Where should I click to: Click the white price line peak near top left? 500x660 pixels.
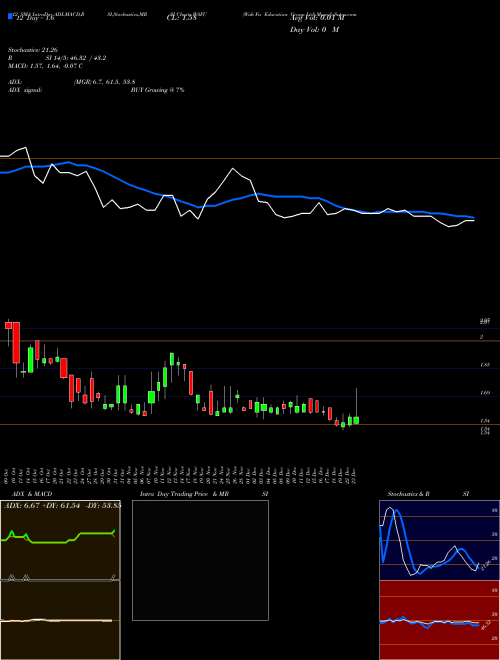coord(25,147)
